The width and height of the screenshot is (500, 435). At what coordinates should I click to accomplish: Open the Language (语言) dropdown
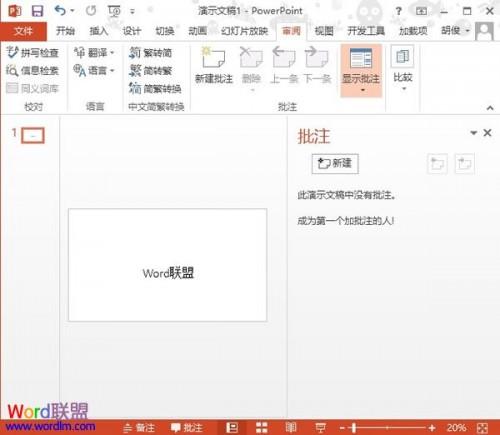pyautogui.click(x=94, y=70)
